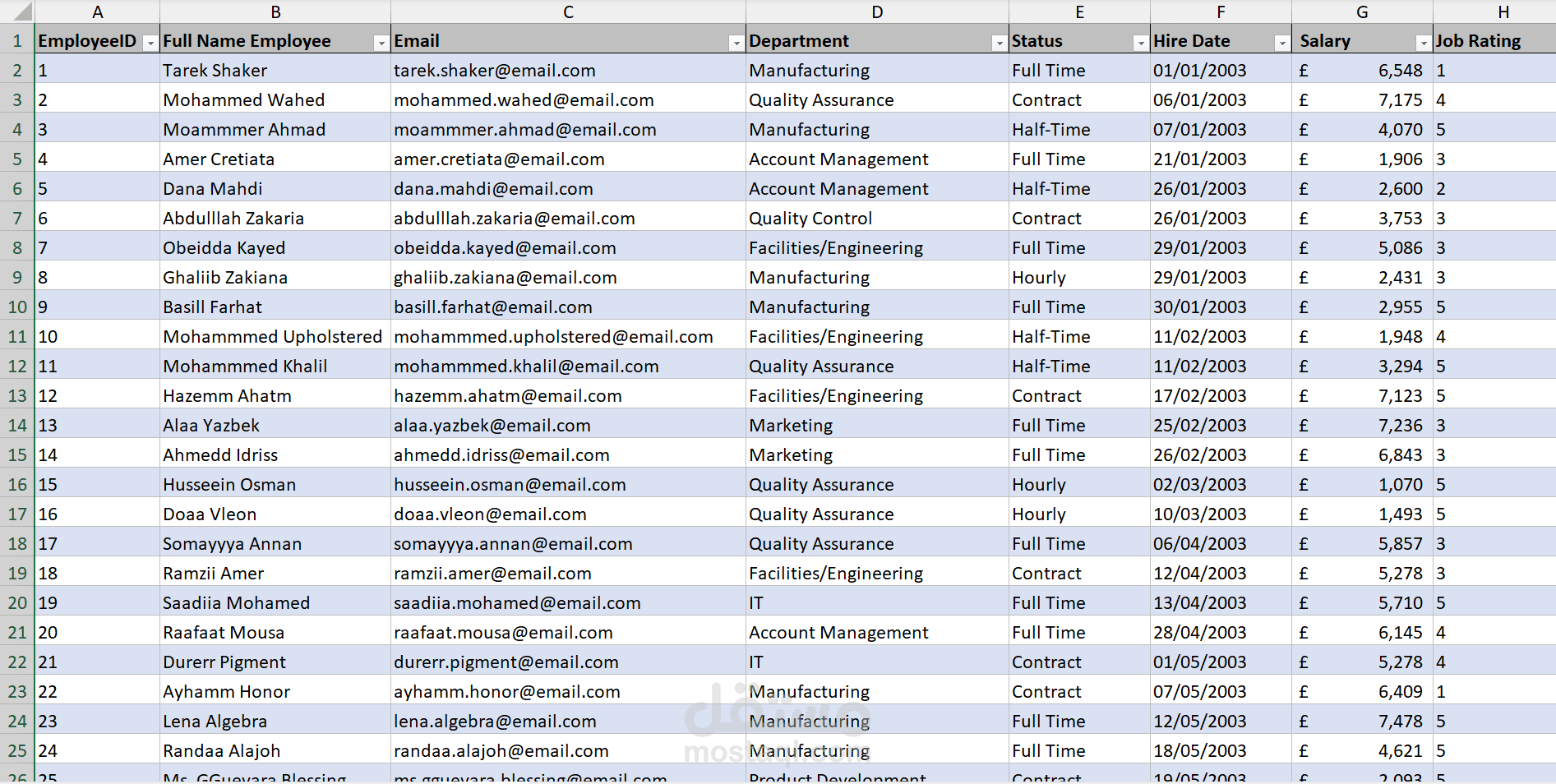Click the Department header cell

pyautogui.click(x=877, y=40)
